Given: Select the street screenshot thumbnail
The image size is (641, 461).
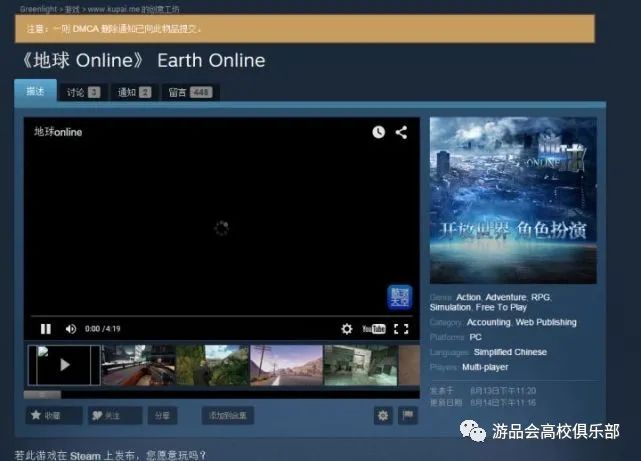Looking at the screenshot, I should [x=138, y=365].
